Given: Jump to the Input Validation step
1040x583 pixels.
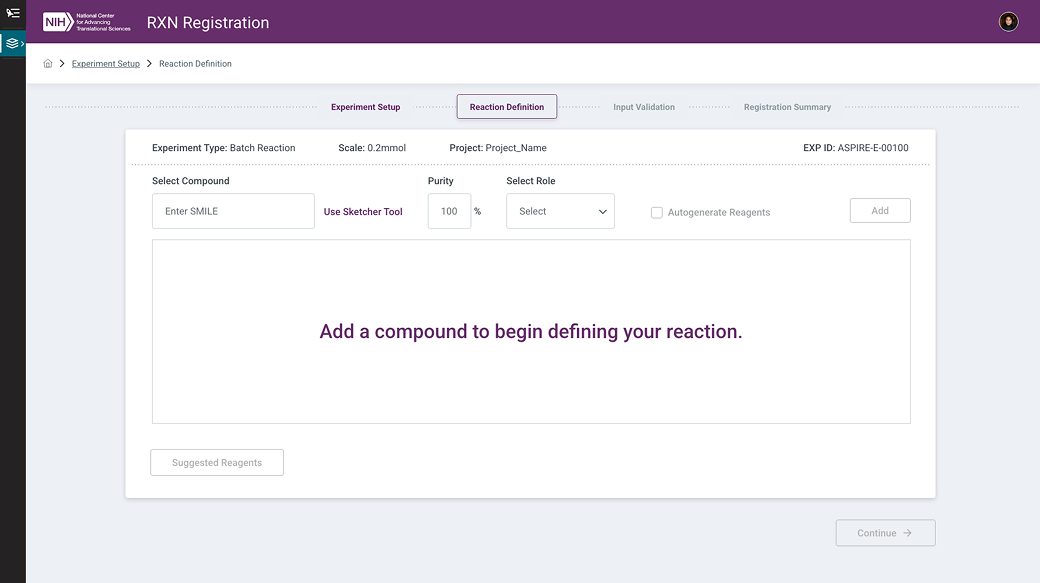Looking at the screenshot, I should point(643,107).
